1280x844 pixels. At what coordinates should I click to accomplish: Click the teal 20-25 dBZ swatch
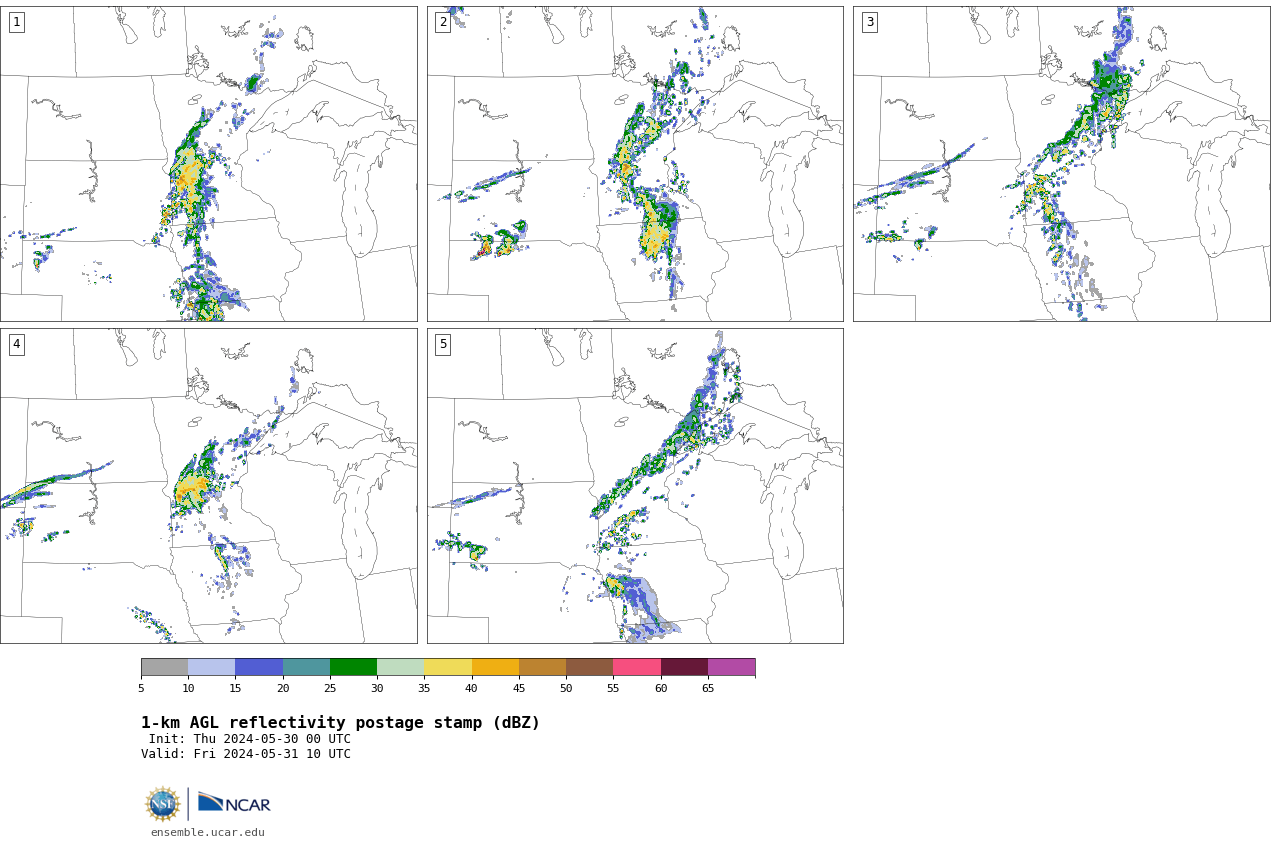click(x=306, y=667)
